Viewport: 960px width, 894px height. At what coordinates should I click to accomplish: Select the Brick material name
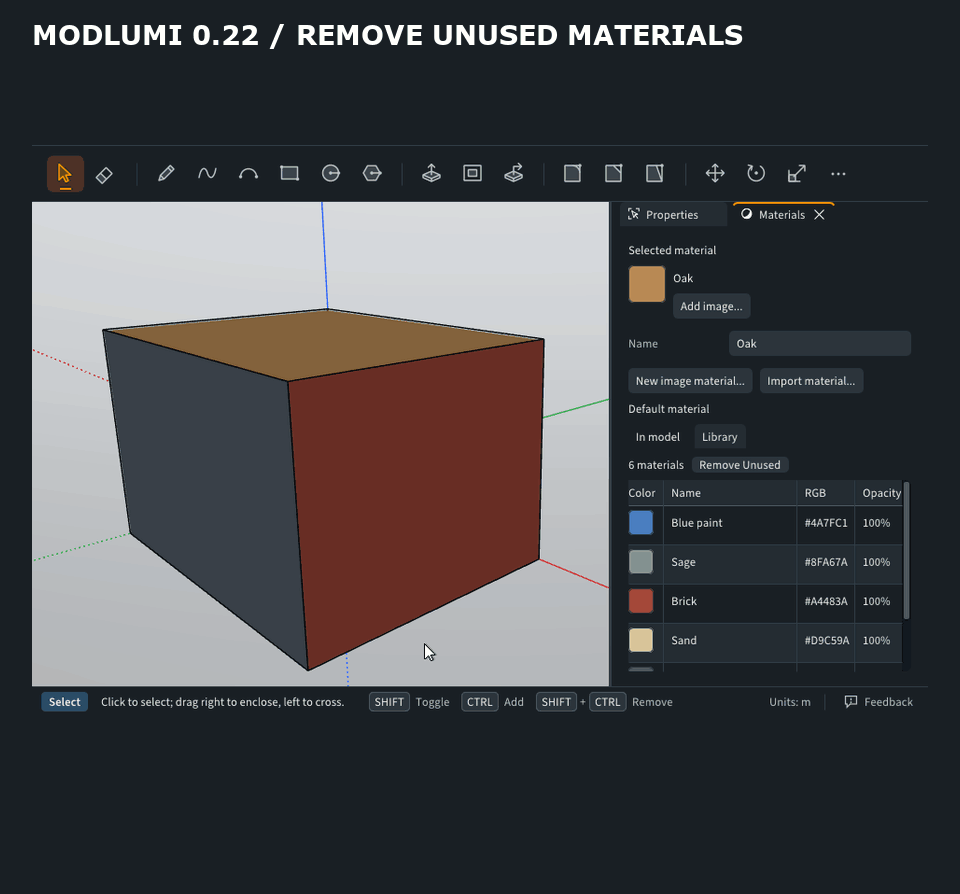click(684, 601)
